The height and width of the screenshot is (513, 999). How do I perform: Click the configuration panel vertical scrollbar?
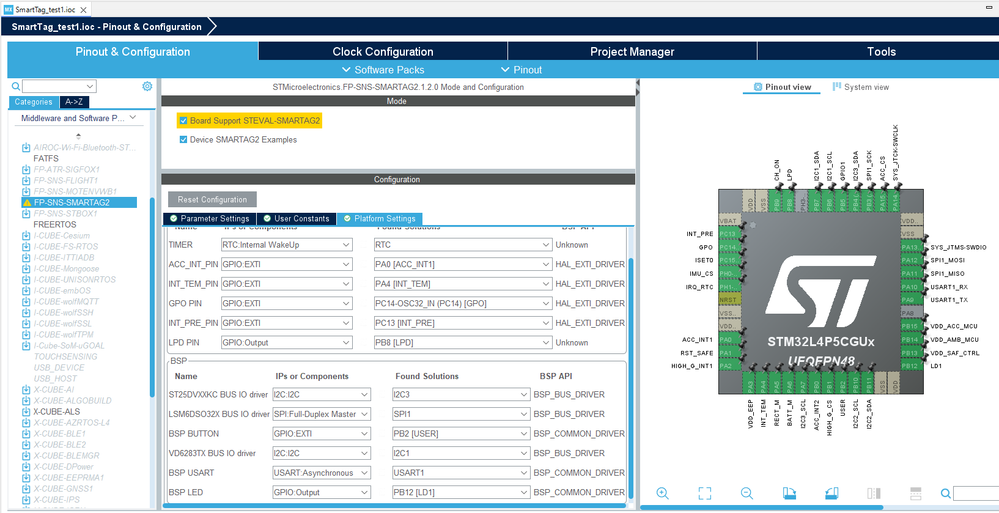(x=631, y=378)
